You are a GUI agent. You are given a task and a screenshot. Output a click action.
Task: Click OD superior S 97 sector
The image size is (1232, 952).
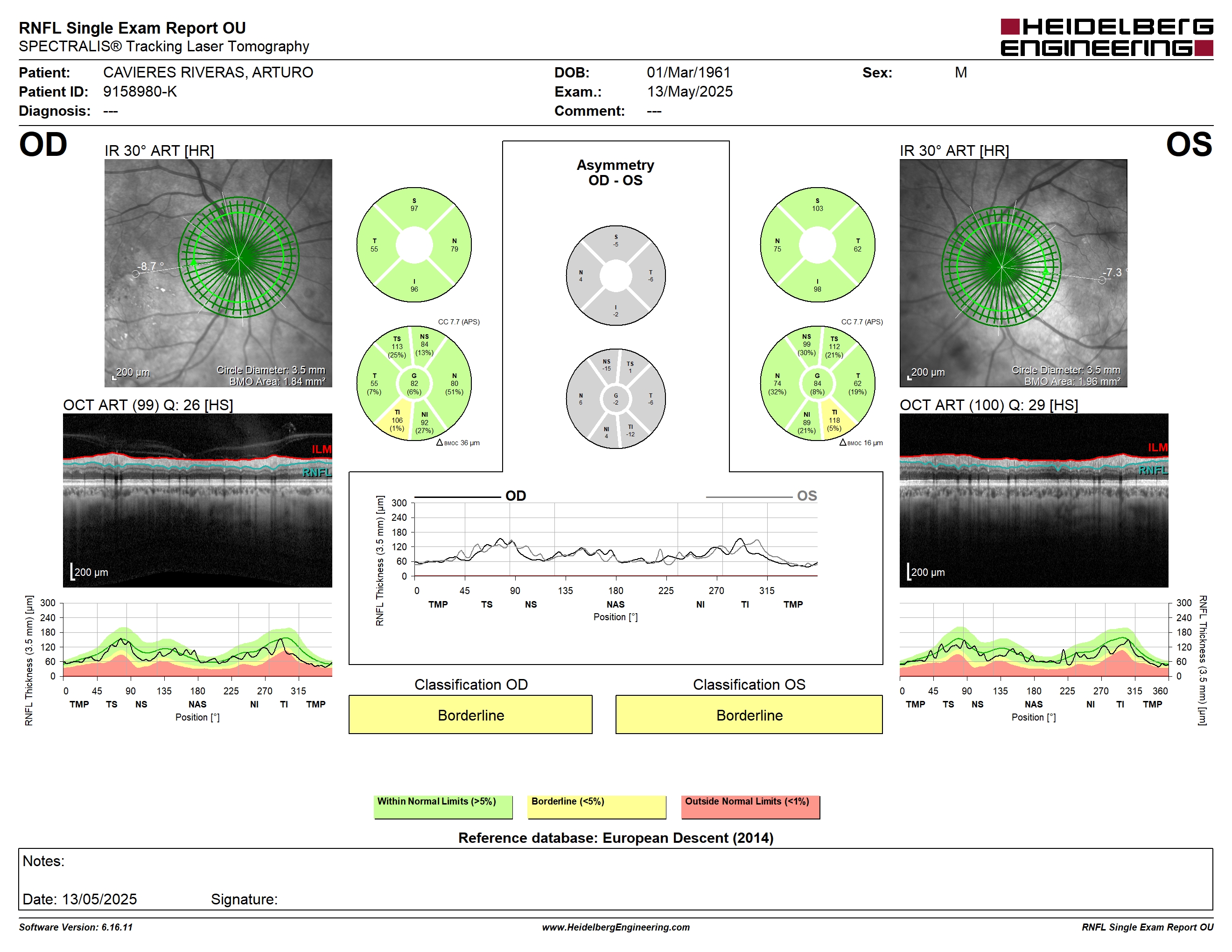coord(414,205)
